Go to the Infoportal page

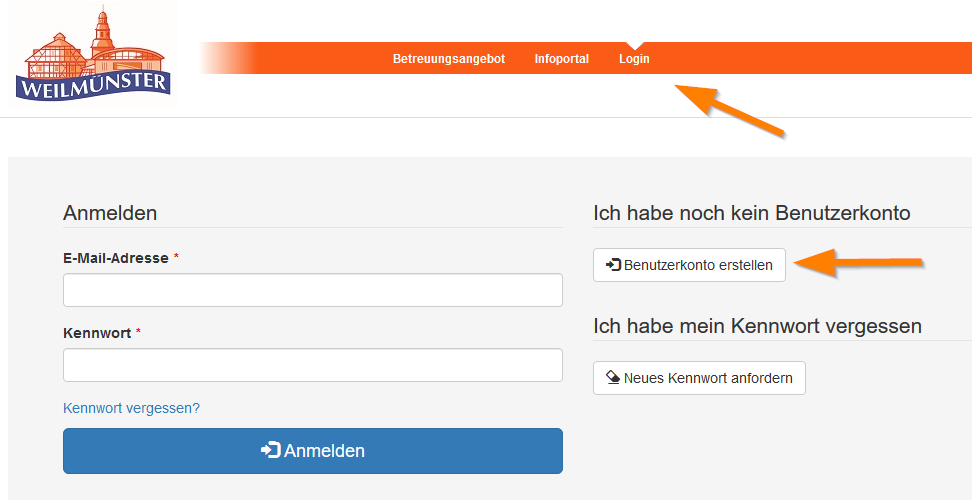[562, 59]
